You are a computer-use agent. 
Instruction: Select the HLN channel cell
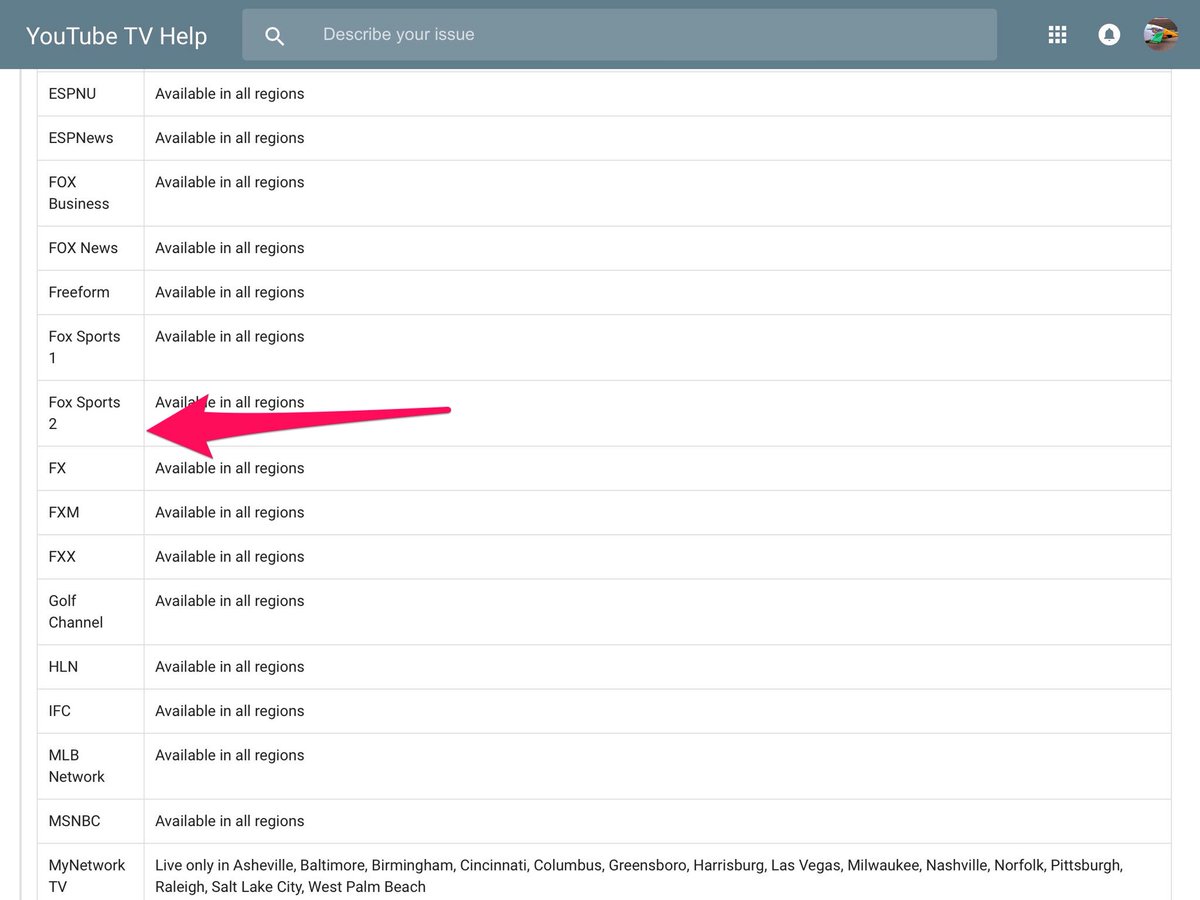pyautogui.click(x=91, y=666)
